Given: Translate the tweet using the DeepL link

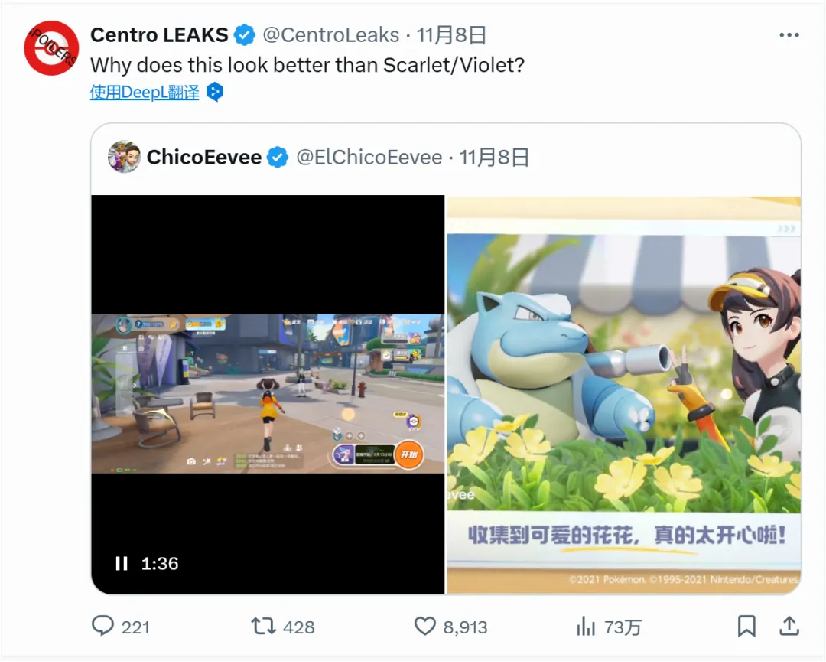Looking at the screenshot, I should (145, 92).
